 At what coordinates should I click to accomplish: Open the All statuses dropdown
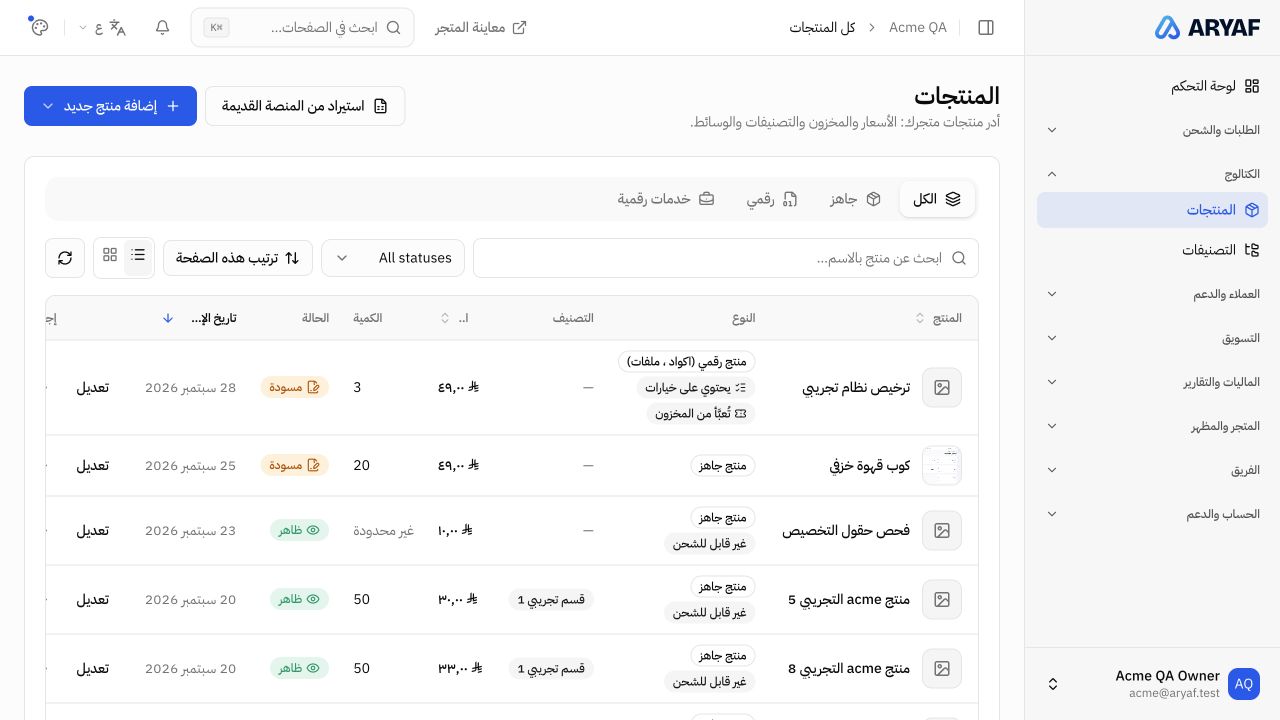393,258
